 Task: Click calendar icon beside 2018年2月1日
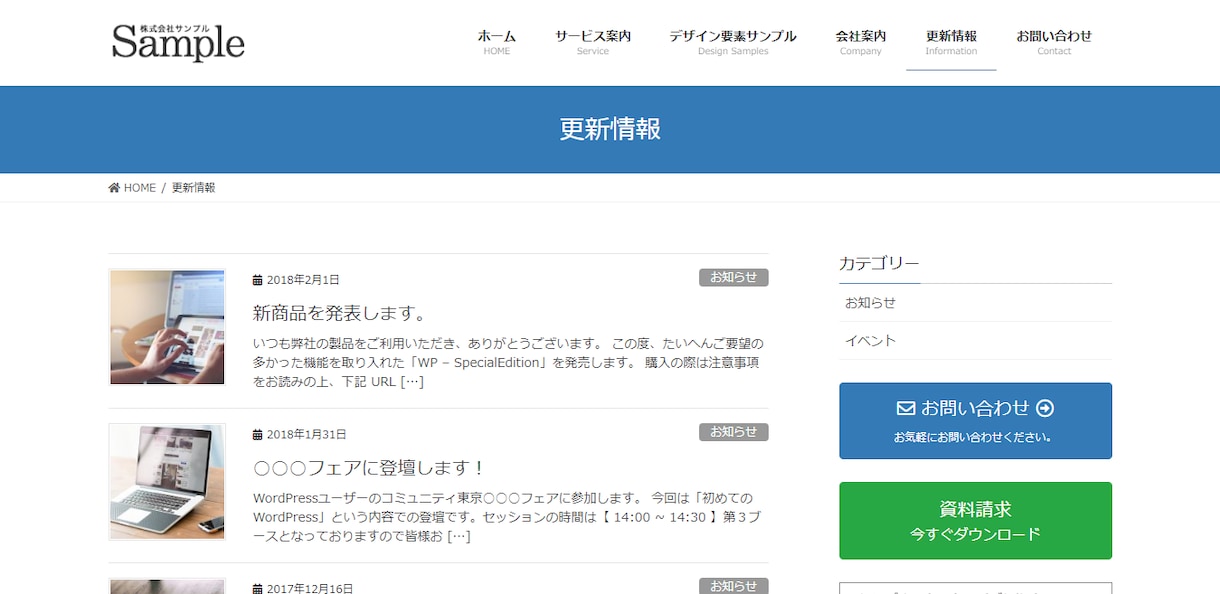(x=257, y=280)
